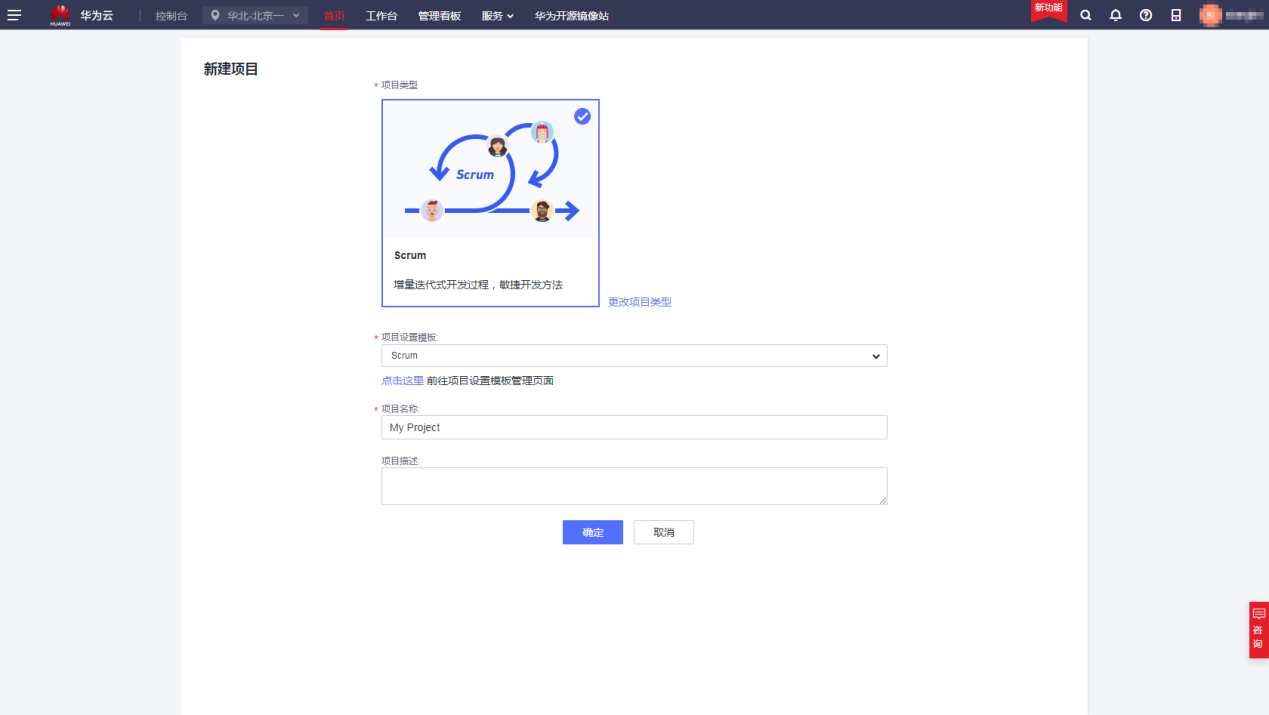The width and height of the screenshot is (1269, 715).
Task: Open the search icon in header
Action: coord(1086,15)
